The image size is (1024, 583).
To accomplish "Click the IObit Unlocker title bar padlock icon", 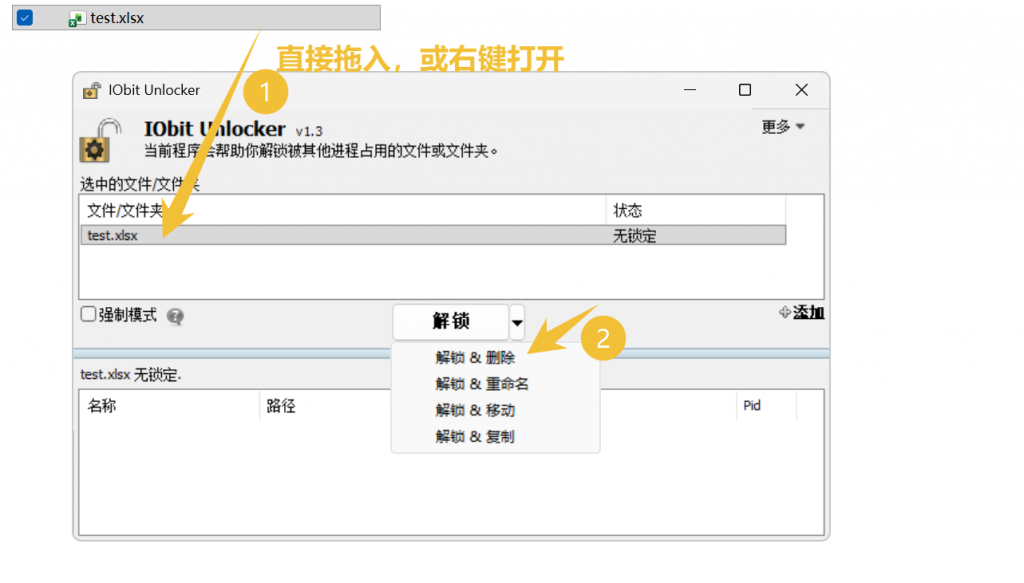I will tap(91, 90).
